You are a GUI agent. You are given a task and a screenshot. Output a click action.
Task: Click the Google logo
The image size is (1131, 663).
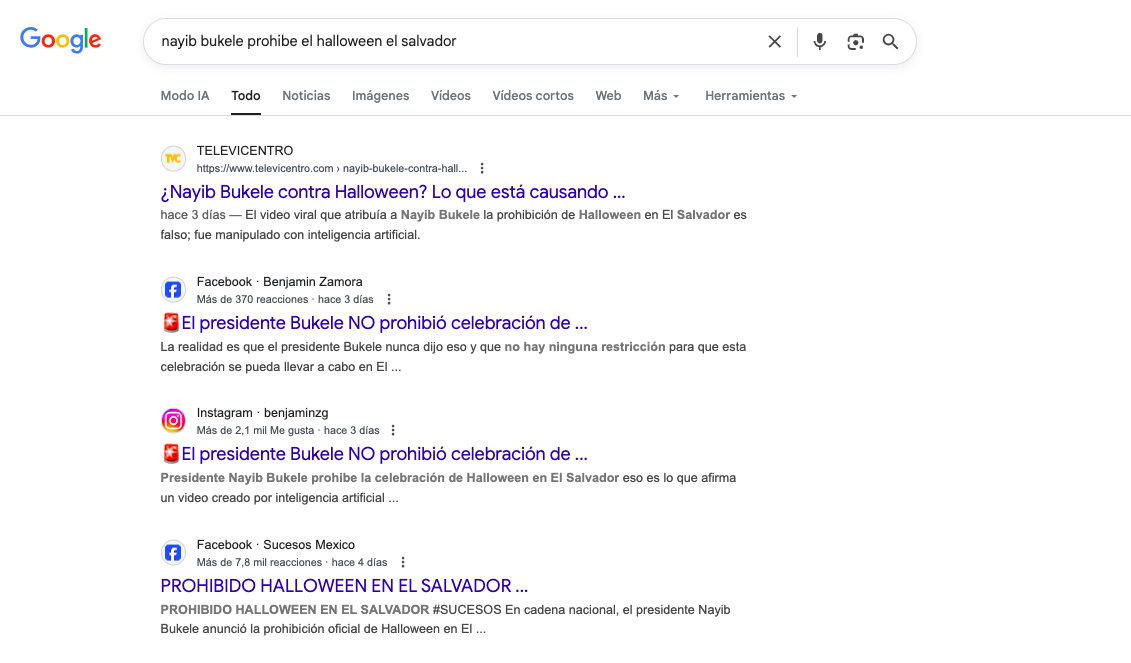[x=61, y=40]
